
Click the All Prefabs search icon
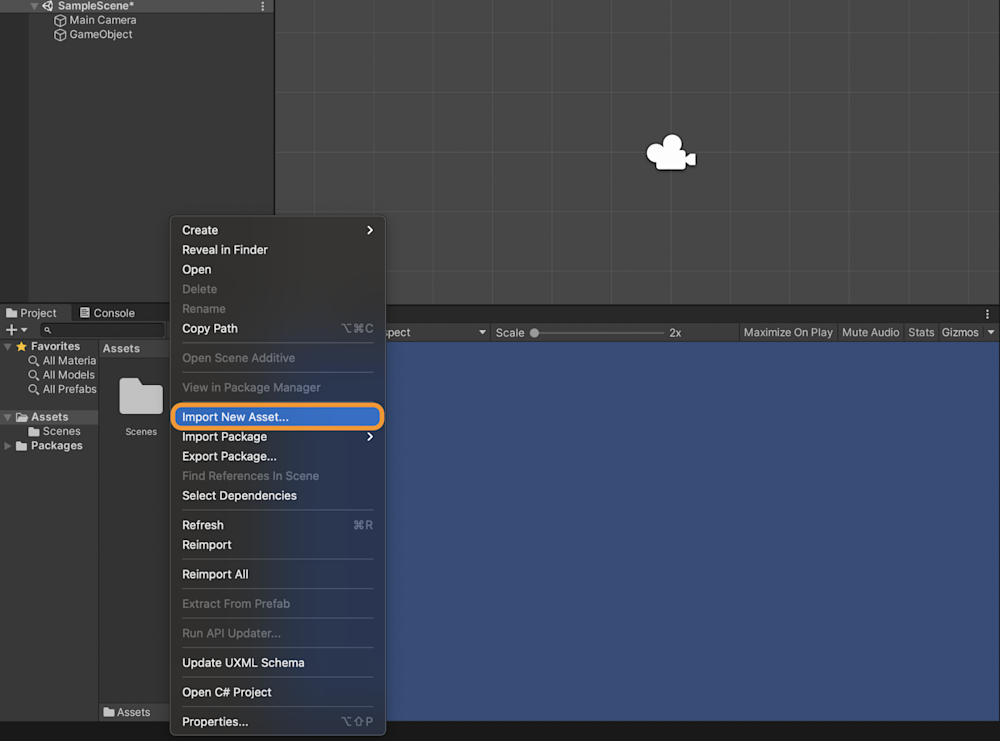click(x=34, y=389)
